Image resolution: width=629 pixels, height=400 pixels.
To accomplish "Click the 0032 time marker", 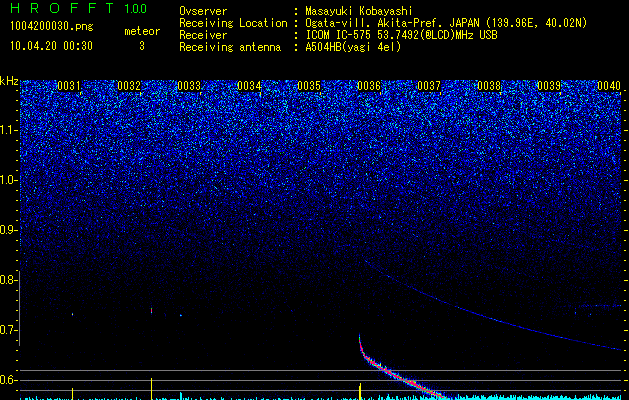I will coord(129,86).
